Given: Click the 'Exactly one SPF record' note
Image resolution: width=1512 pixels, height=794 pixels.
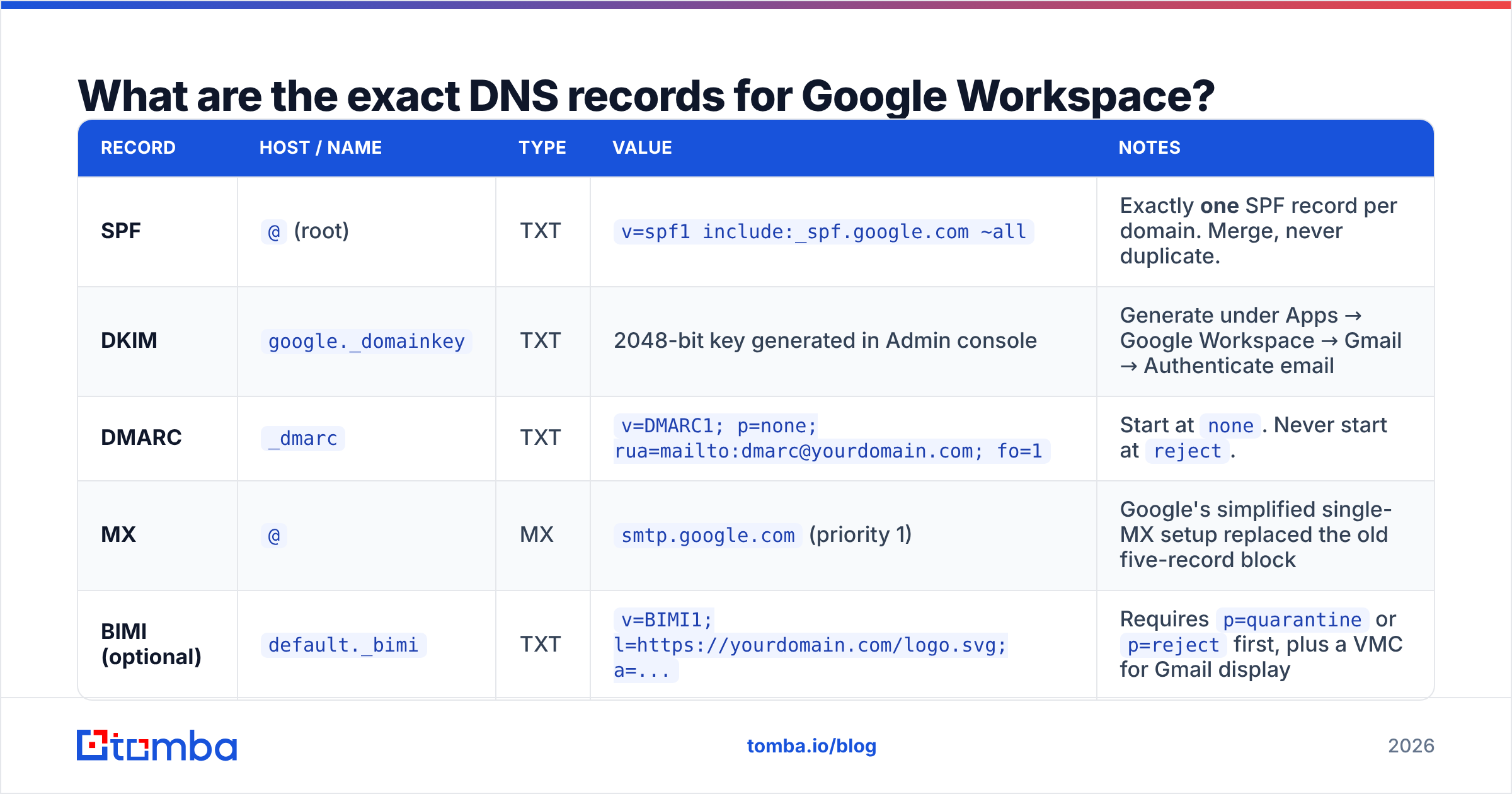Looking at the screenshot, I should [x=1258, y=231].
